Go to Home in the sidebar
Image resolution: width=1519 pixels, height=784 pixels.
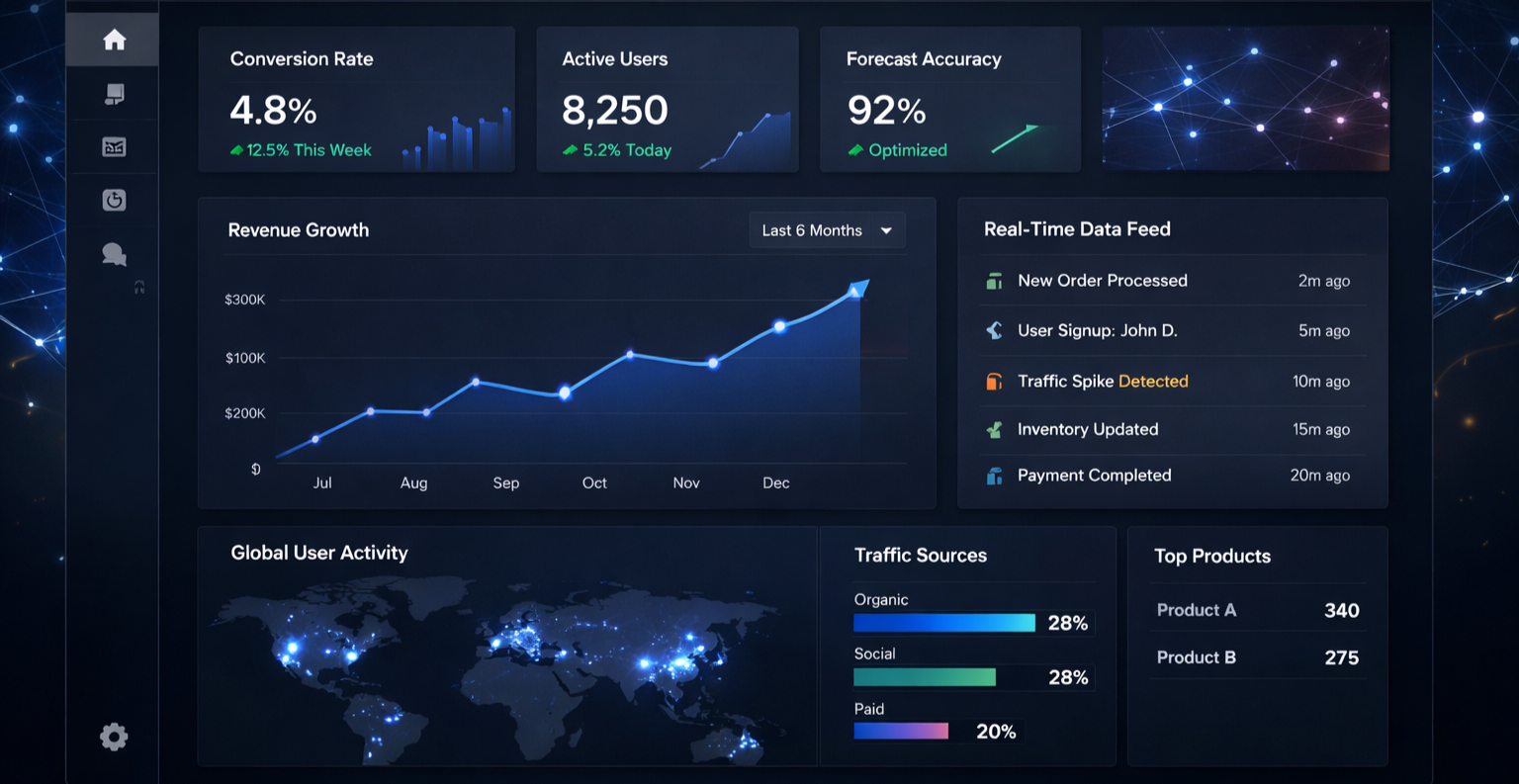114,40
